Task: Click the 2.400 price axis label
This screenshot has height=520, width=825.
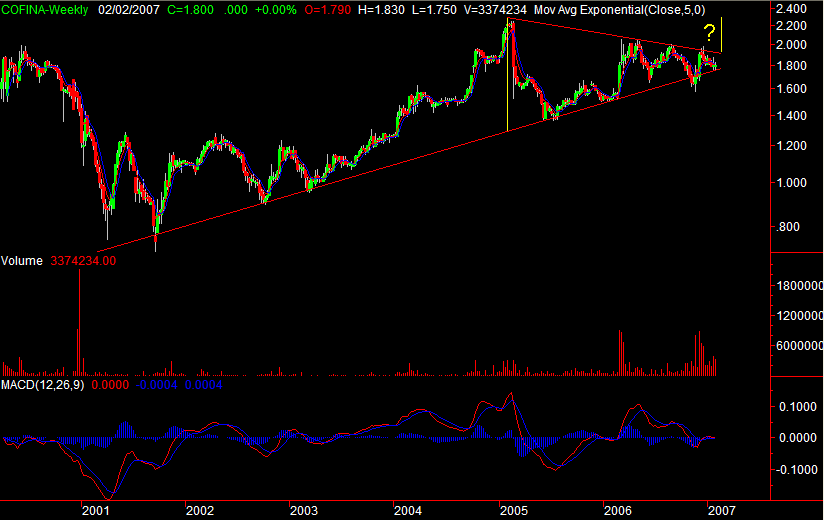Action: (x=791, y=9)
